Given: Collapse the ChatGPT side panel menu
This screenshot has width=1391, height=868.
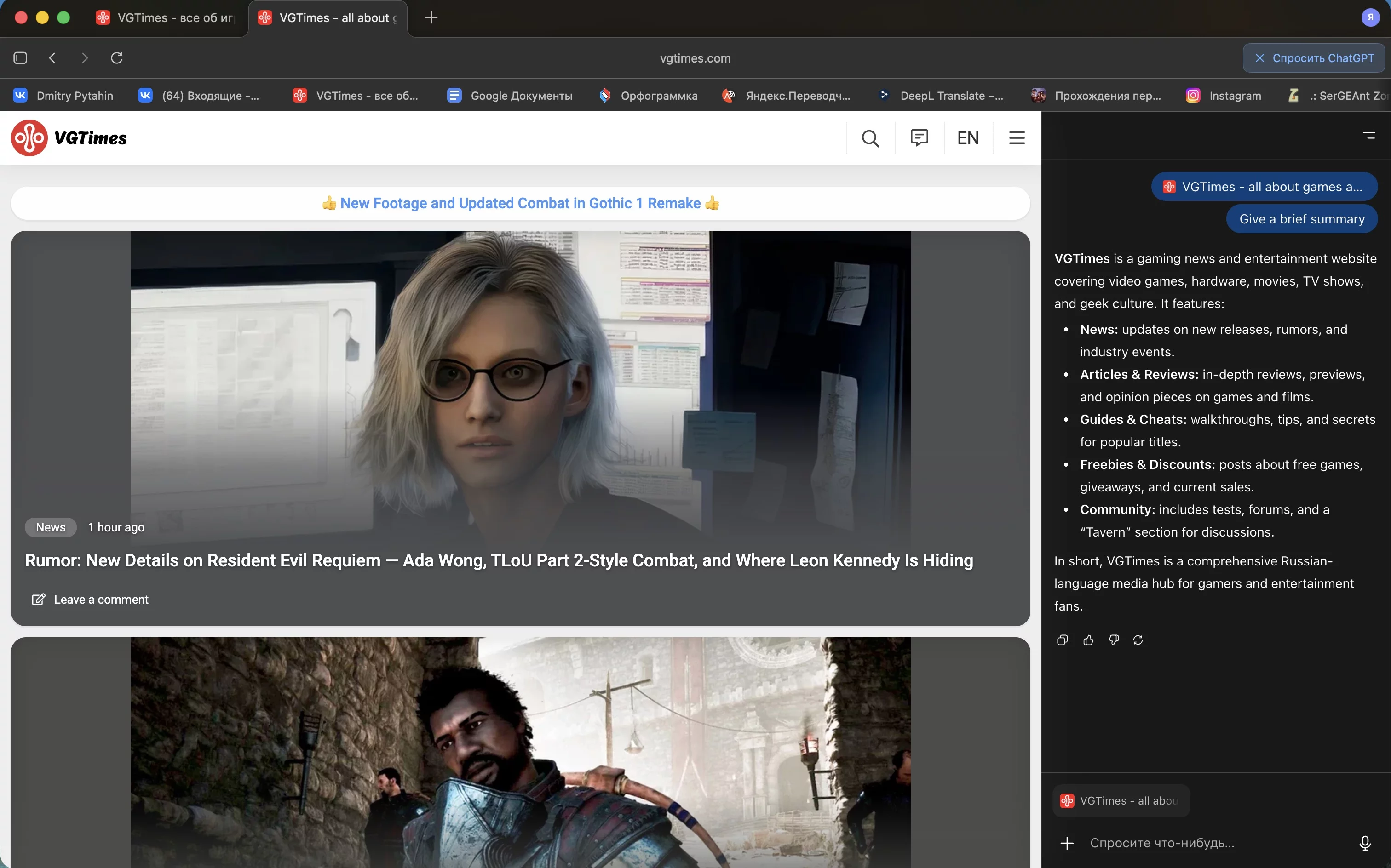Looking at the screenshot, I should pyautogui.click(x=1369, y=136).
